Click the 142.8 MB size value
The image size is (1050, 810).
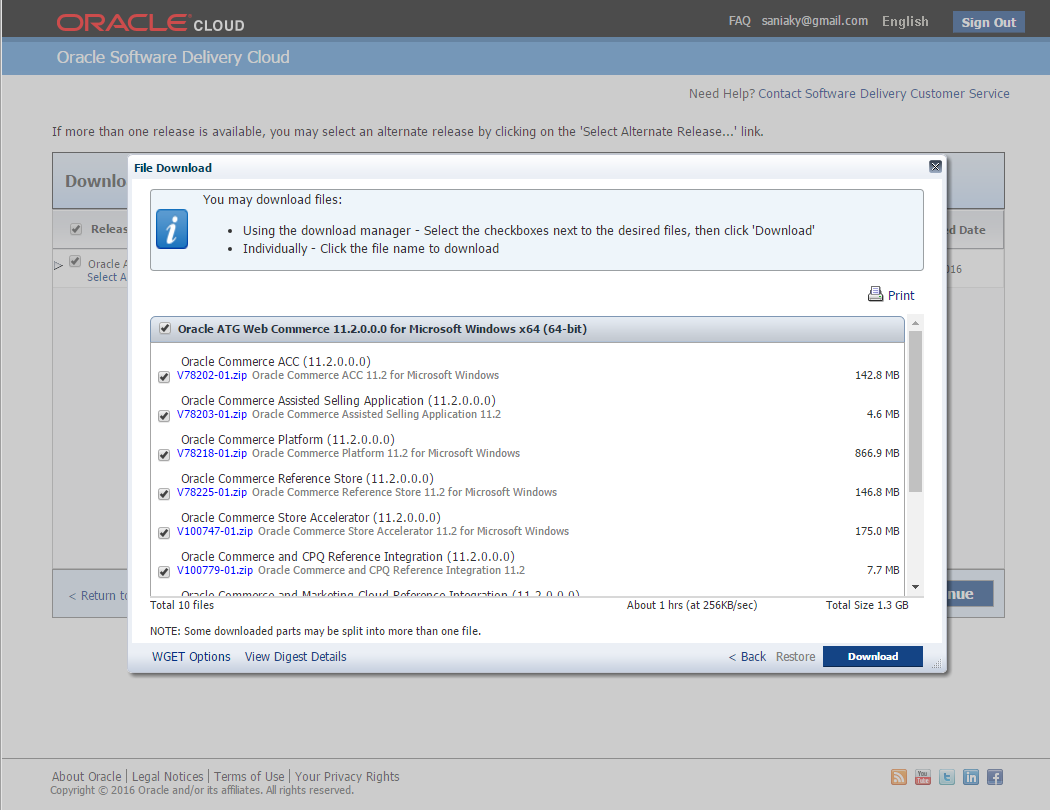pos(877,376)
